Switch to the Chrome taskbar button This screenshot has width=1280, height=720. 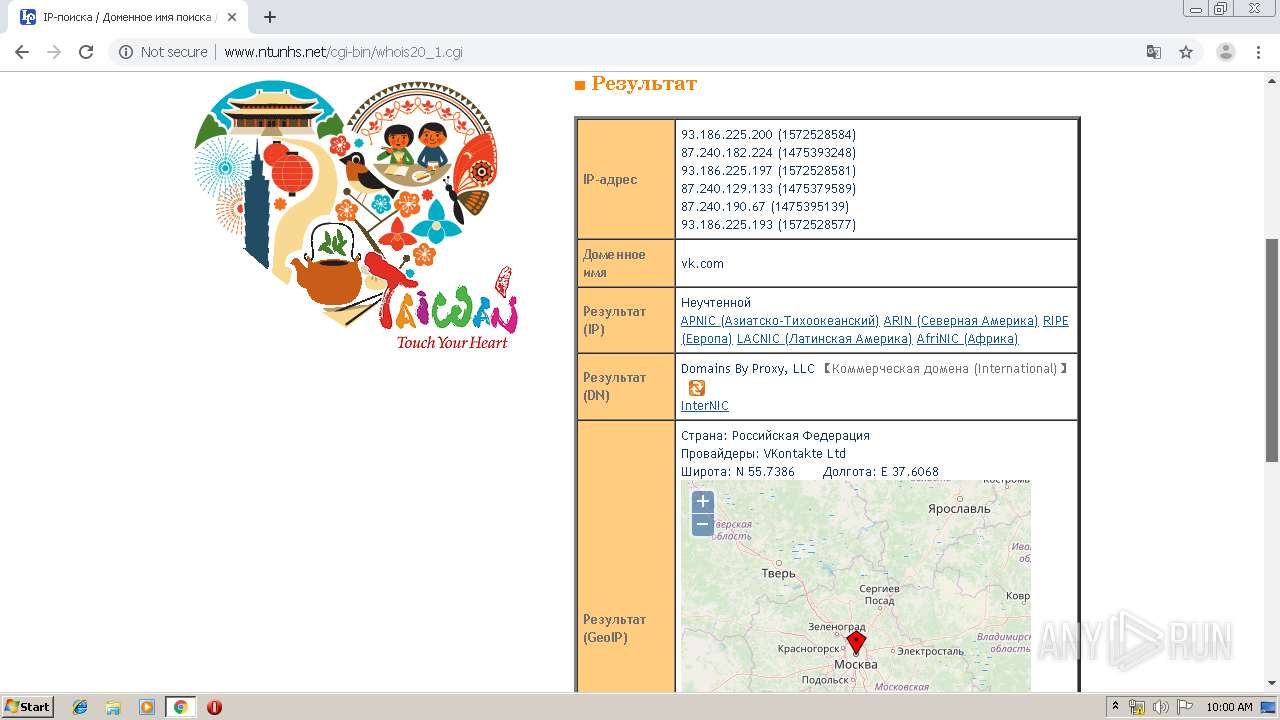181,707
